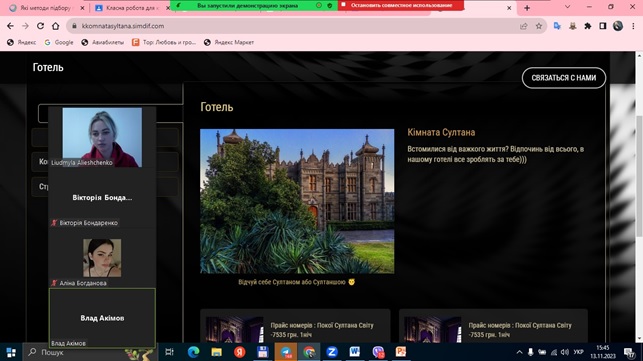Click the green screen sharing status banner
Viewport: 643px width, 361px height.
254,5
